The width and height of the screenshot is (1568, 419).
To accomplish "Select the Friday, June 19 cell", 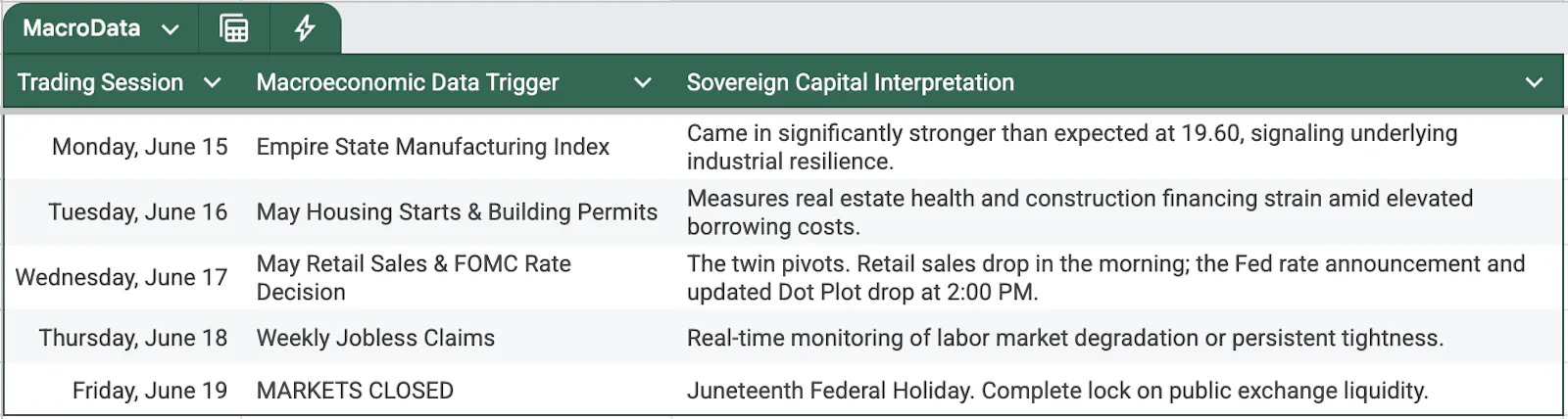I will tap(122, 391).
